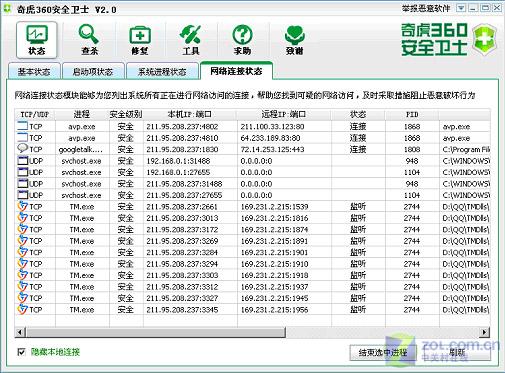
Task: Click icon of avp.exe port 4810 row
Action: pyautogui.click(x=22, y=138)
